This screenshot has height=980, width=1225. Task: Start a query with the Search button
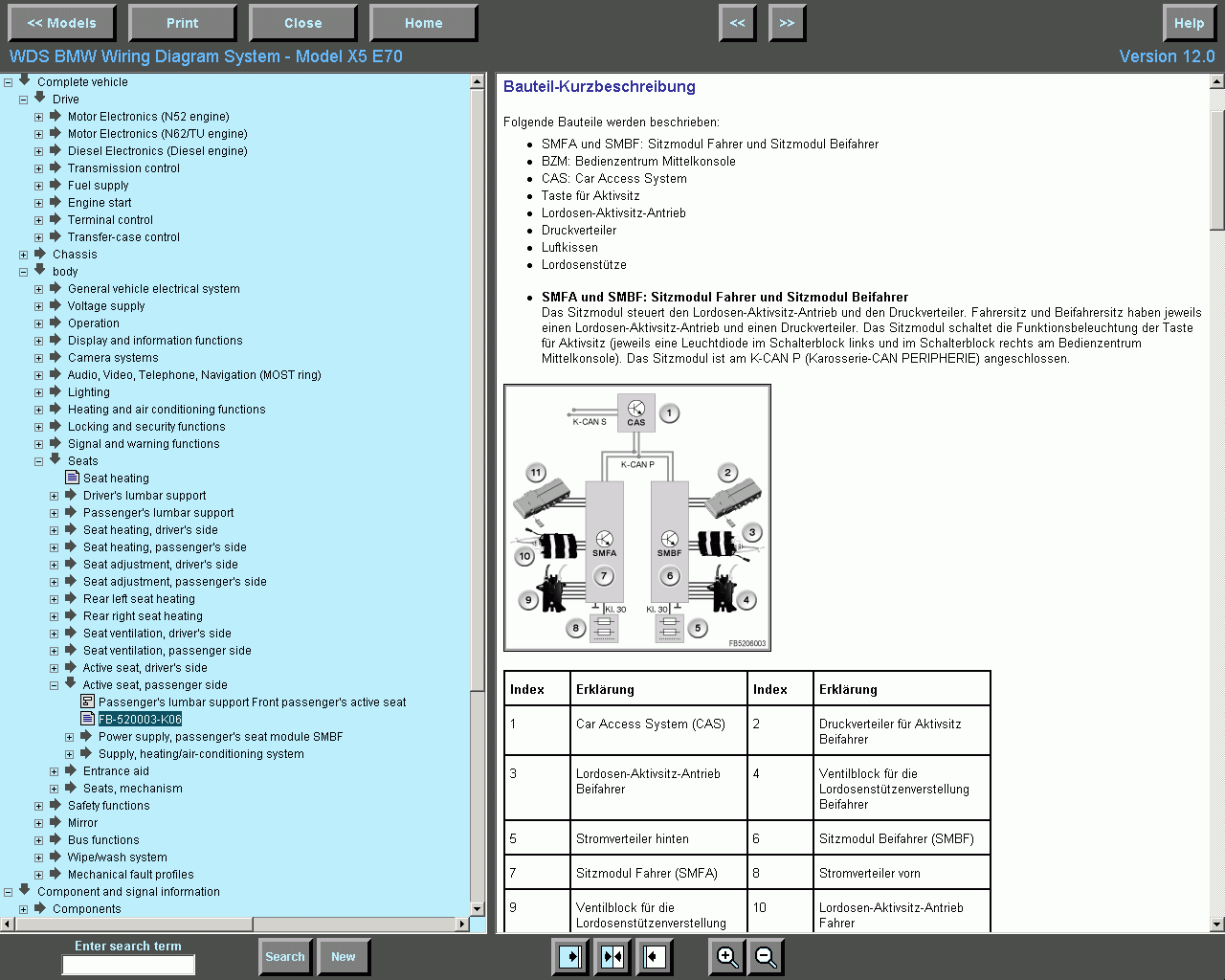pos(284,956)
